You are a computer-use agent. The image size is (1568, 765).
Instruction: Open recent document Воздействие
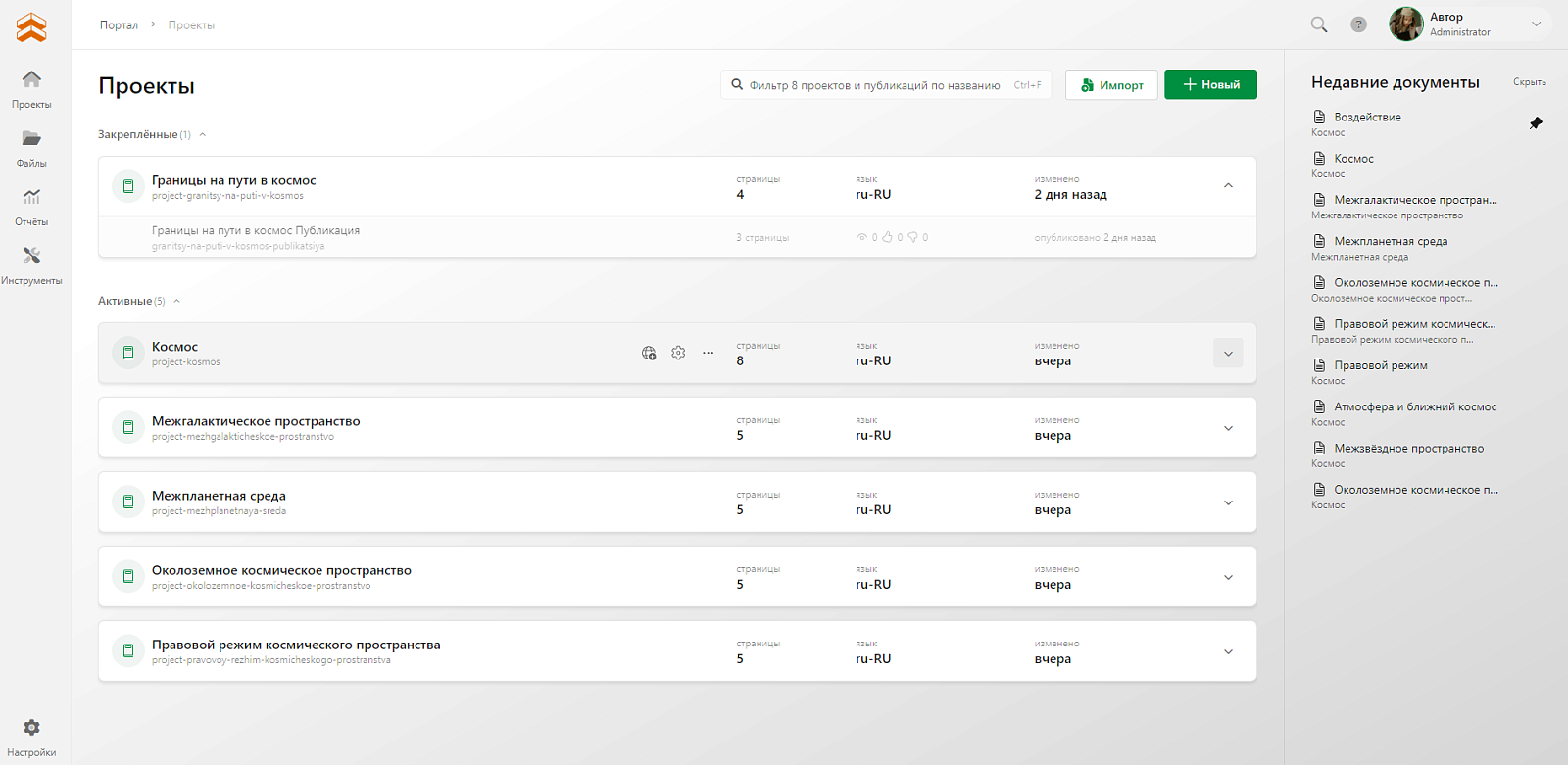[1367, 117]
